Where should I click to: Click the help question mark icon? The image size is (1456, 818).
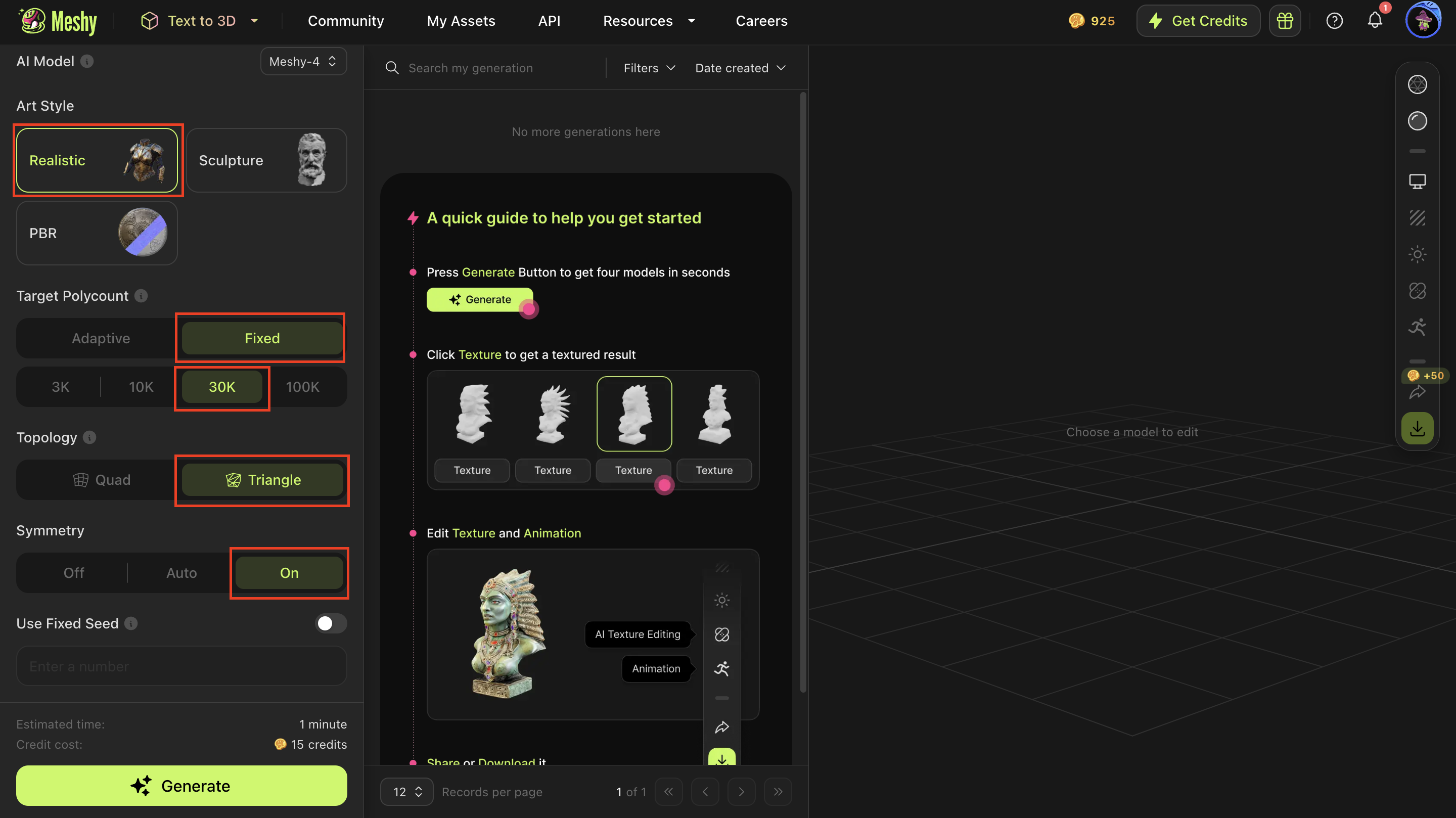1335,20
